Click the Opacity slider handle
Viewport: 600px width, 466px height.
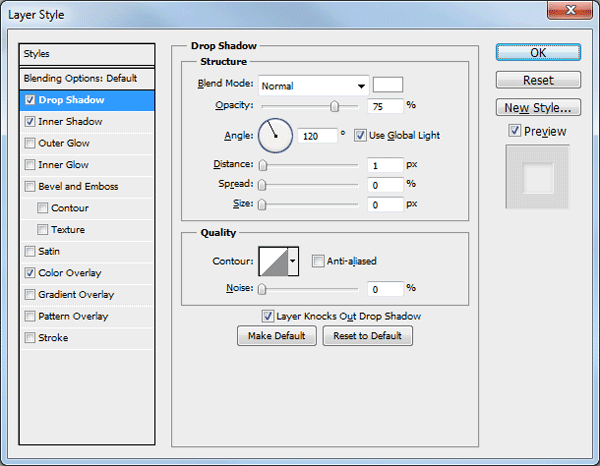[334, 106]
